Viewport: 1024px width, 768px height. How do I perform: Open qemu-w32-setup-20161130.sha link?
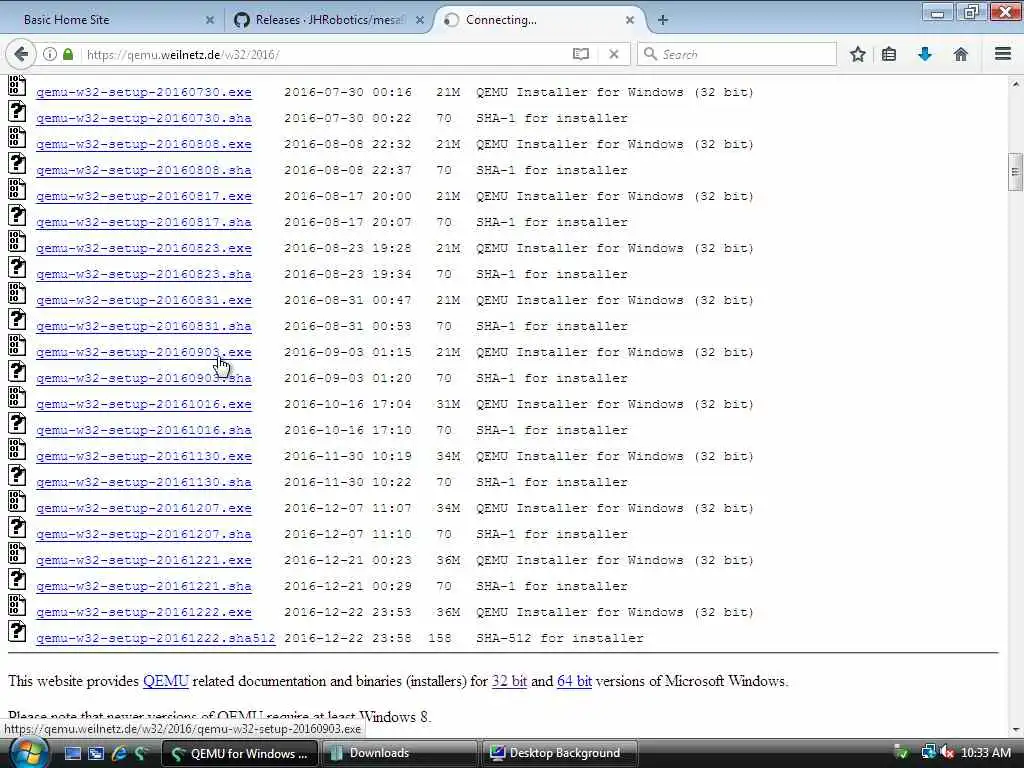[144, 482]
